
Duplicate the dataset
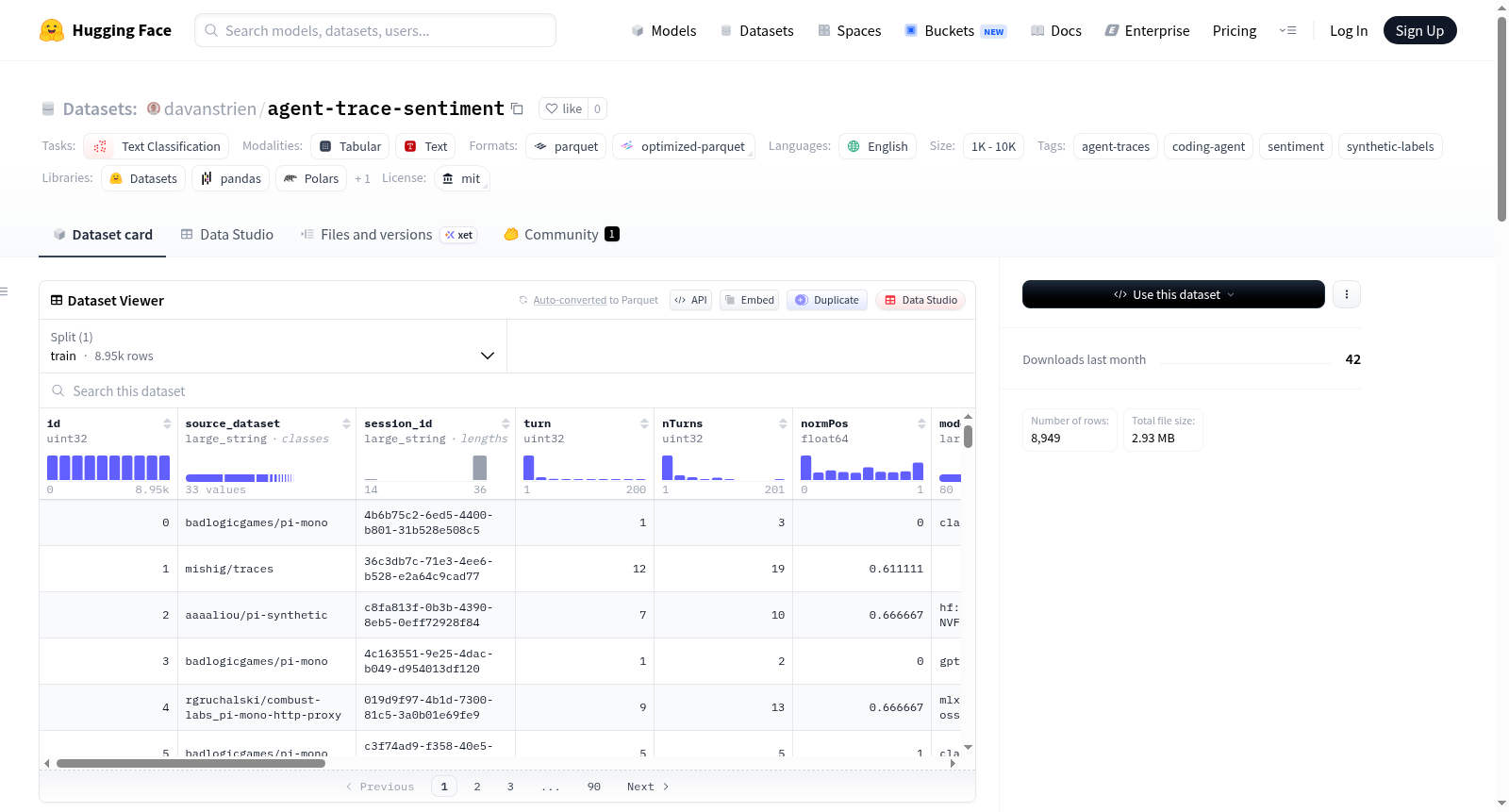(827, 300)
